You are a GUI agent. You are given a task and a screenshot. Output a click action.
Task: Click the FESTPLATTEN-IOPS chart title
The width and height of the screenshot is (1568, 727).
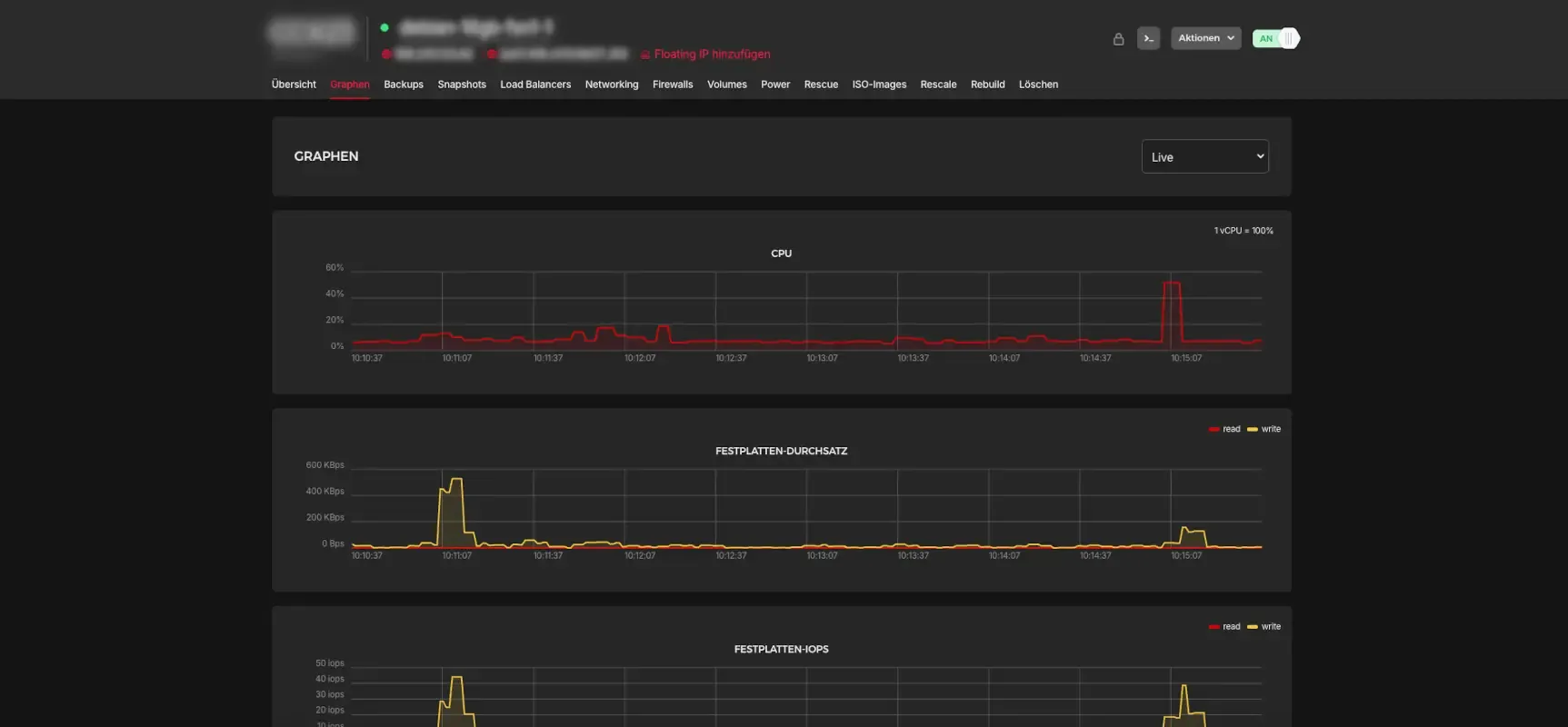(781, 649)
